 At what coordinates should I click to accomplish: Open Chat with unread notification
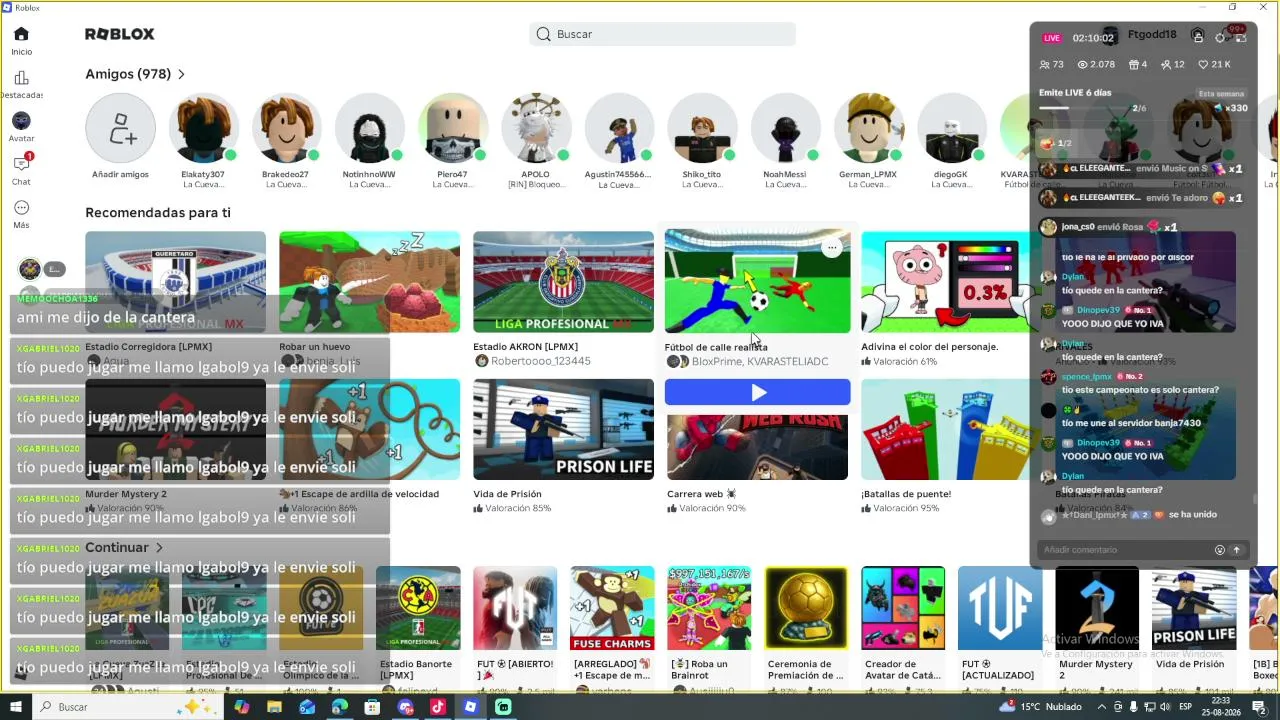click(x=21, y=170)
